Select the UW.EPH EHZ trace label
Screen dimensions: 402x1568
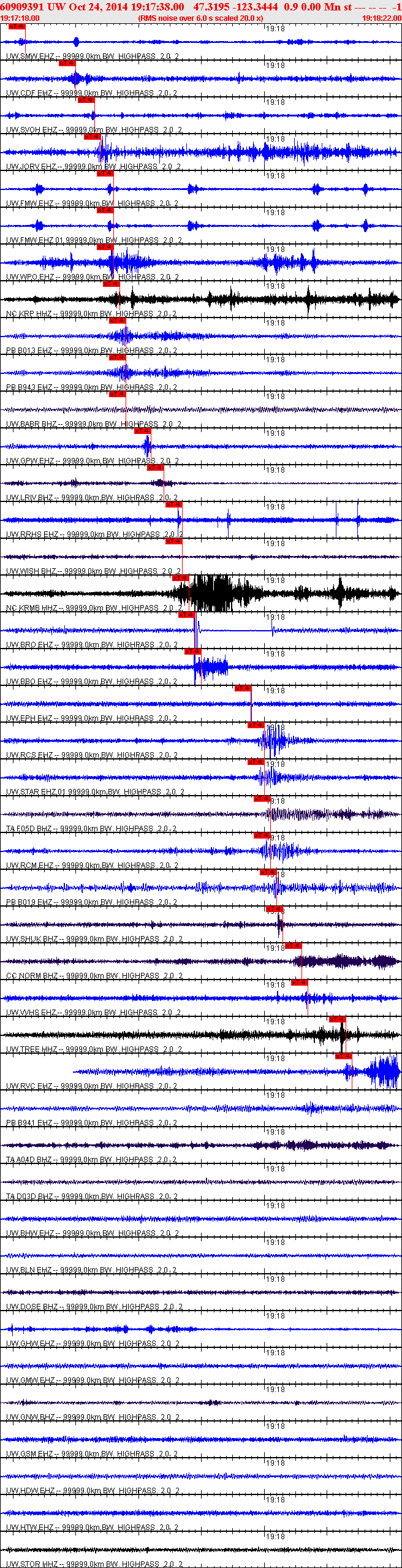[92, 718]
